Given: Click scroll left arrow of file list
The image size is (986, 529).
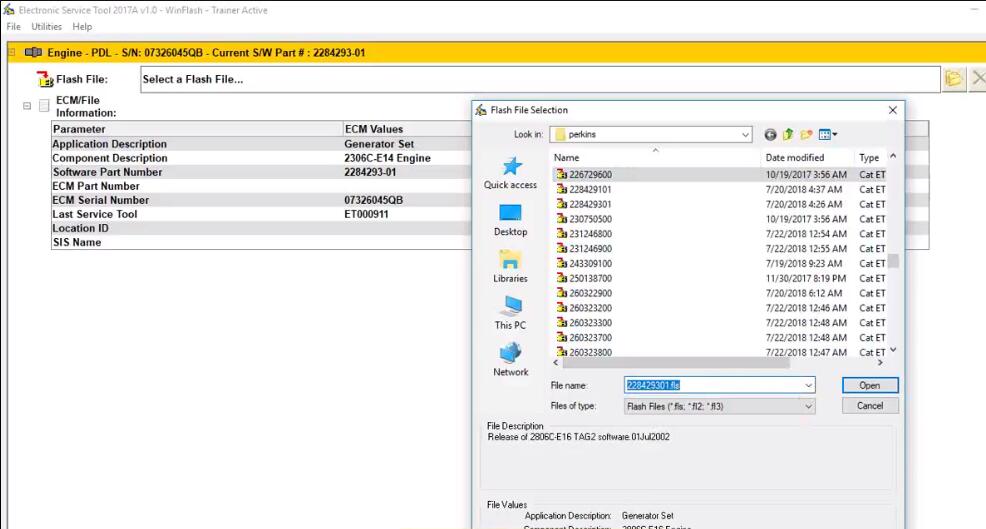Looking at the screenshot, I should click(x=556, y=363).
